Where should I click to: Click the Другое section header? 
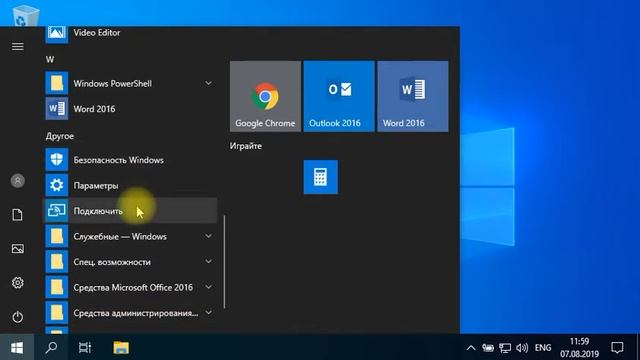60,136
